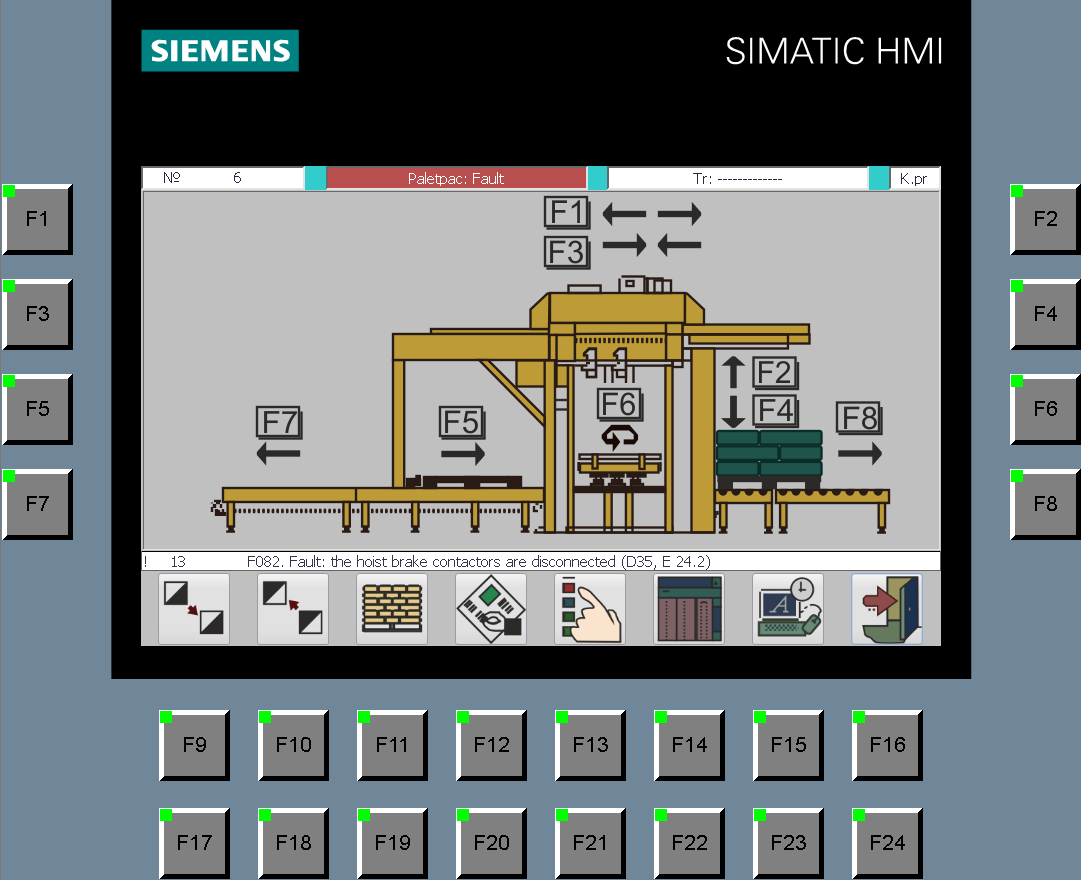Click the screen transition back icon
Image resolution: width=1081 pixels, height=880 pixels.
pyautogui.click(x=293, y=609)
